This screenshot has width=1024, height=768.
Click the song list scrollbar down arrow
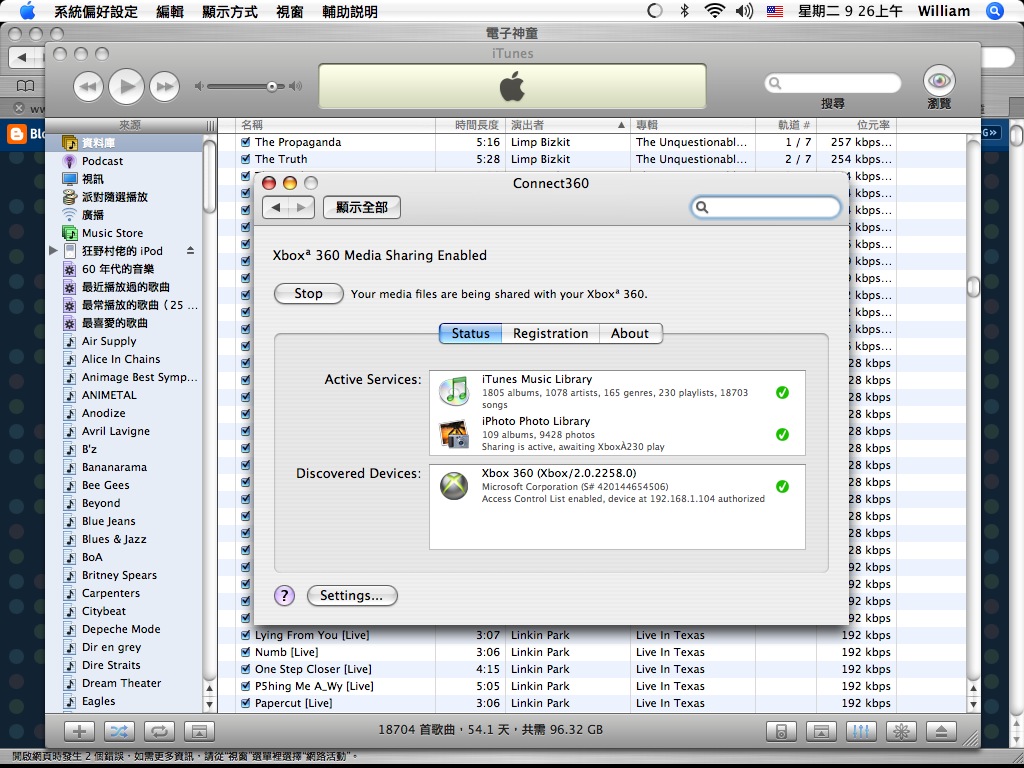tap(973, 704)
